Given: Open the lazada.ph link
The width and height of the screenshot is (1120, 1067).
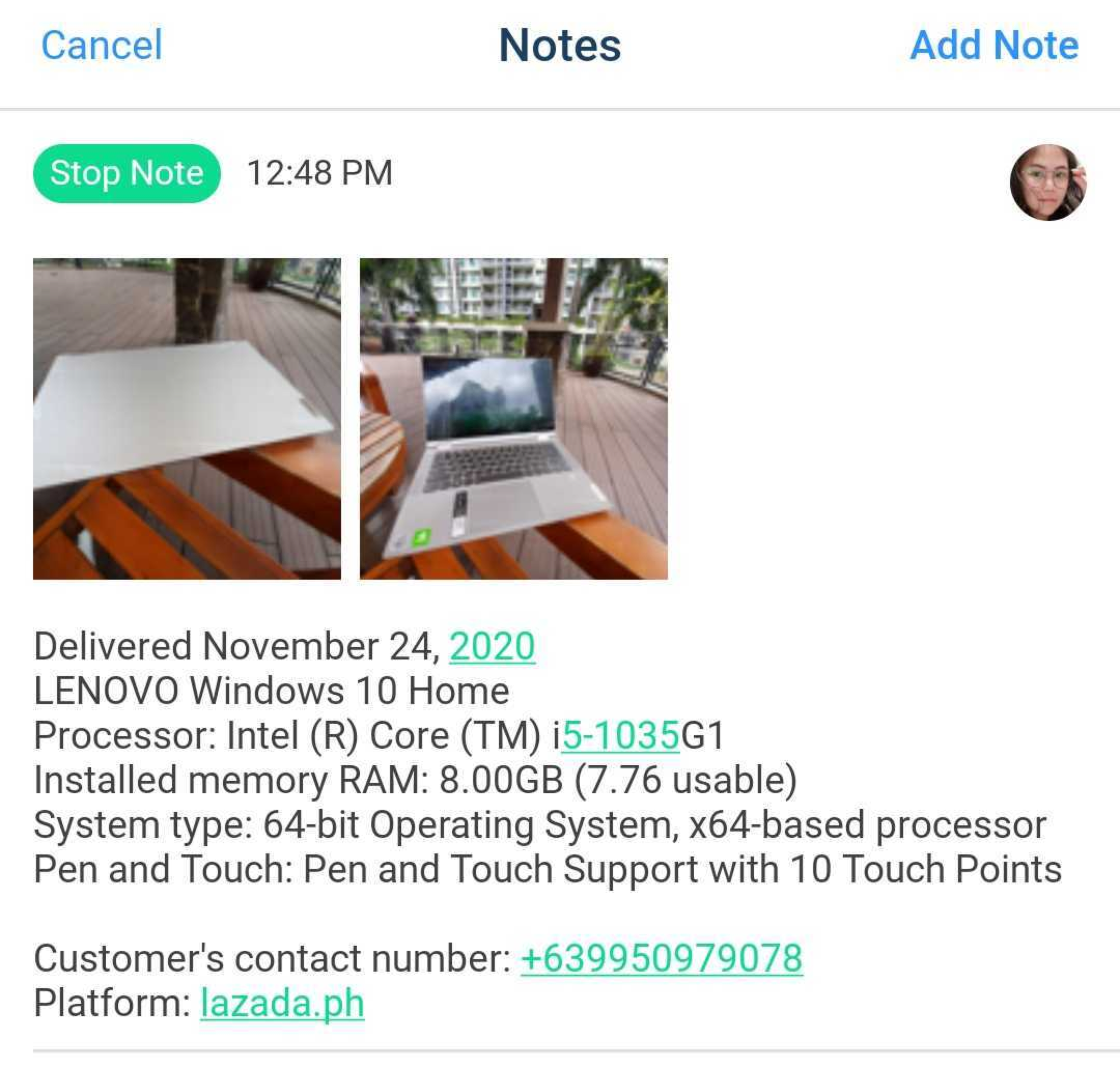Looking at the screenshot, I should pos(282,1002).
